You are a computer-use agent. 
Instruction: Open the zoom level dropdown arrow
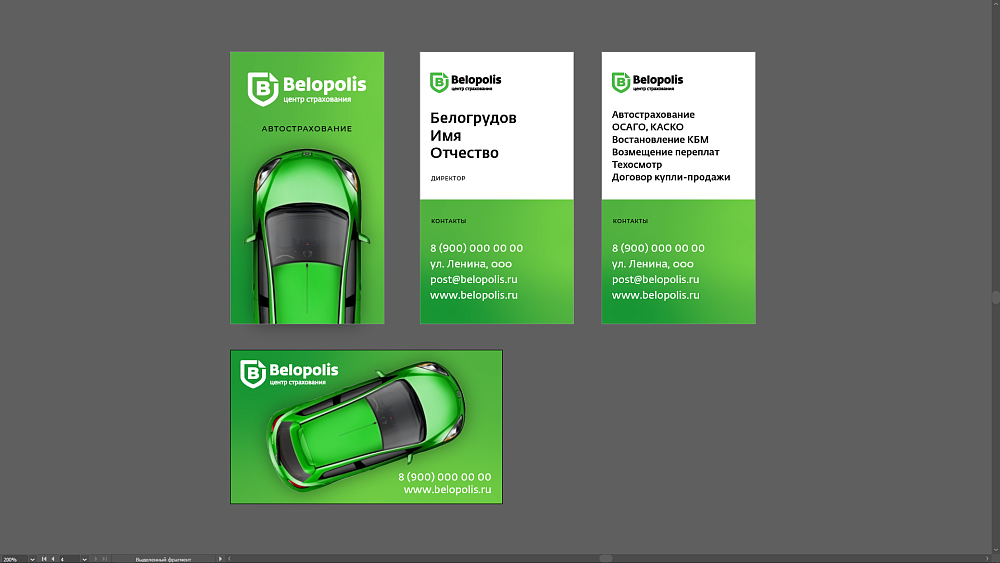coord(32,559)
